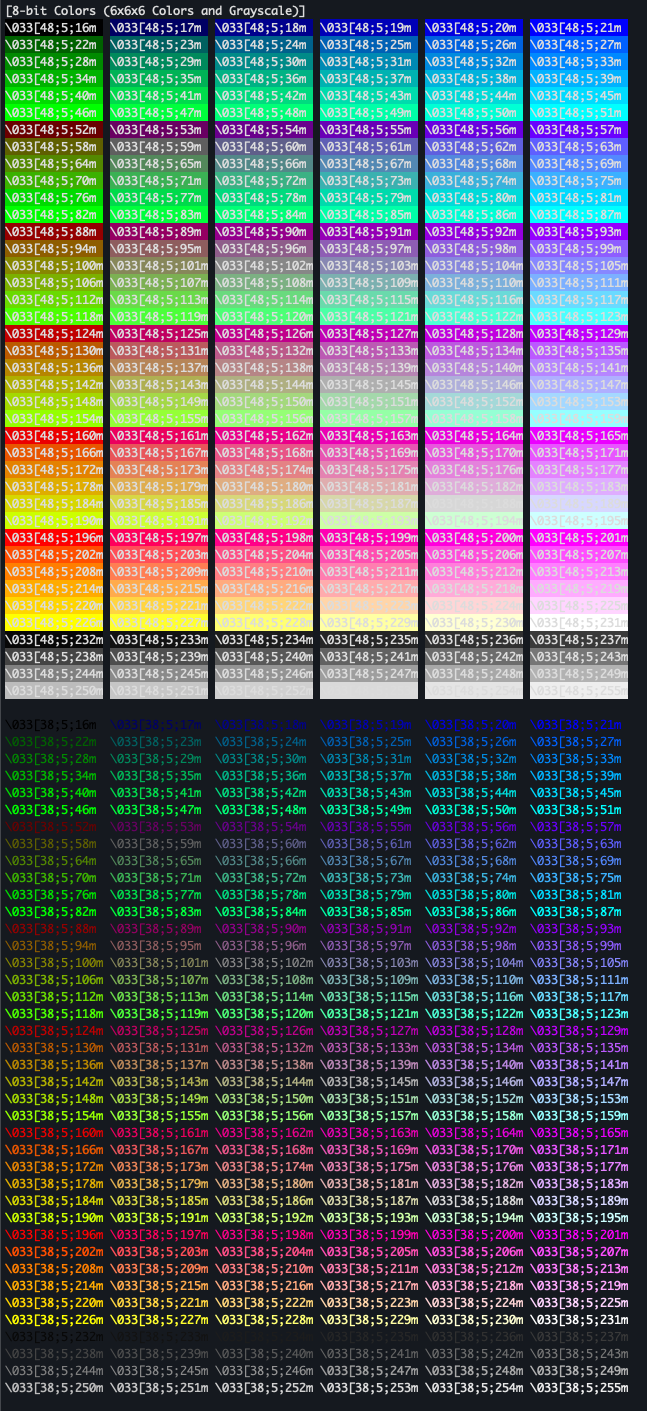This screenshot has width=647, height=1411.
Task: Click the foreground text \033[38;5;48m
Action: (261, 810)
